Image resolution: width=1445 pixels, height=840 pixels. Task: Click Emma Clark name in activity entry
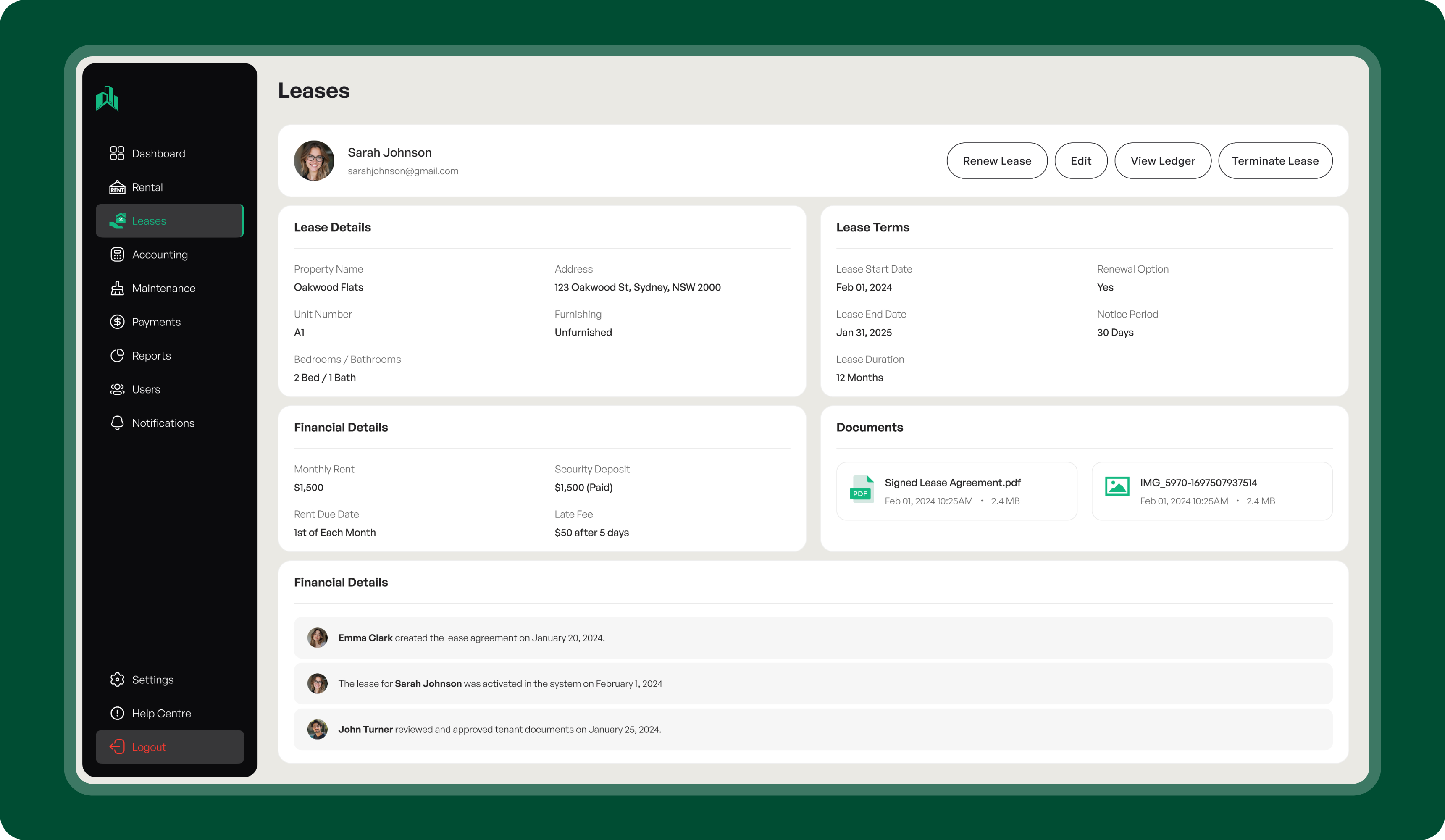tap(365, 638)
